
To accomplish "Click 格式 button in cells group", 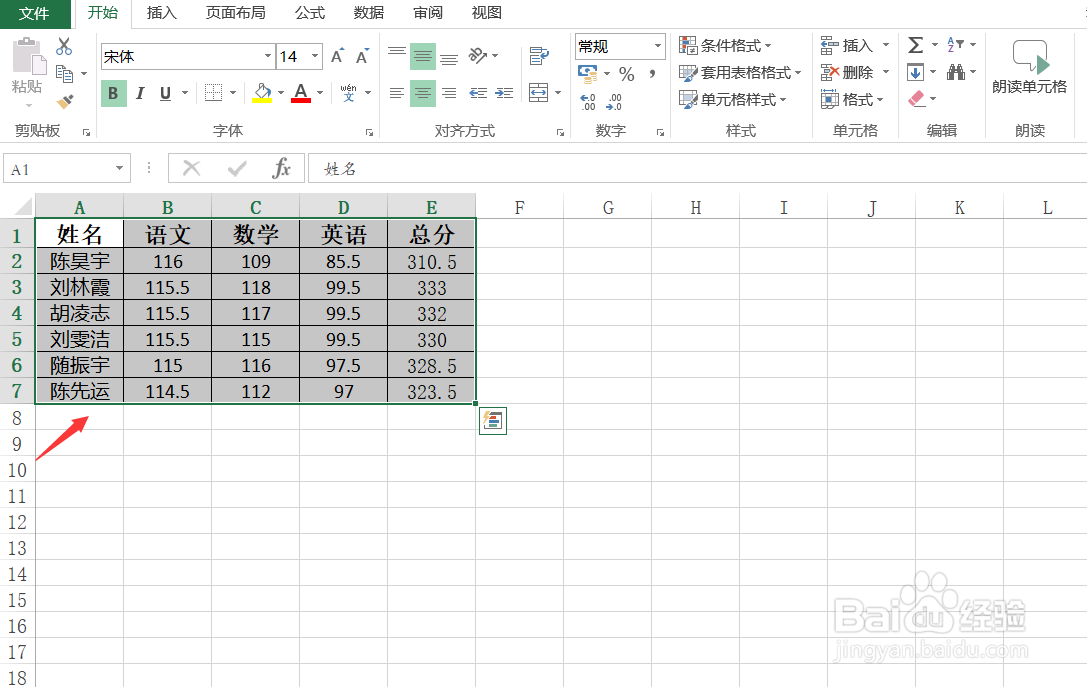I will pyautogui.click(x=852, y=100).
